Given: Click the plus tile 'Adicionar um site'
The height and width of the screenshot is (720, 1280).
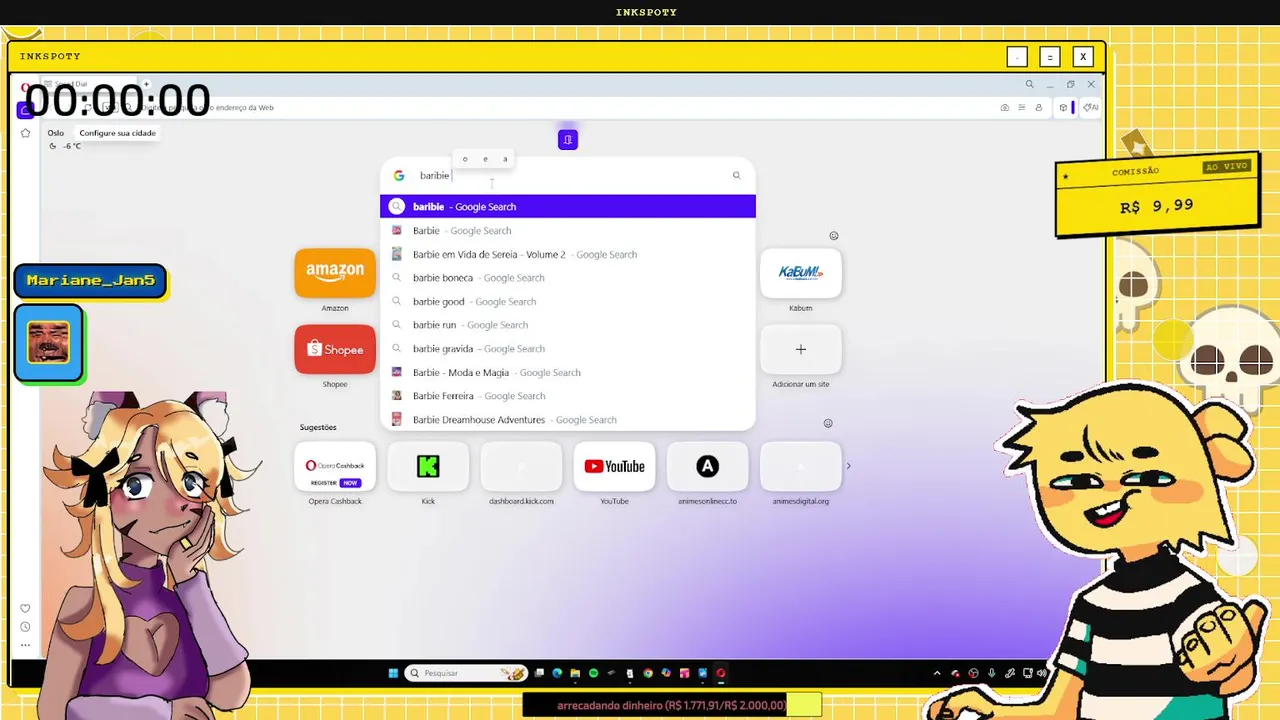Looking at the screenshot, I should [801, 349].
